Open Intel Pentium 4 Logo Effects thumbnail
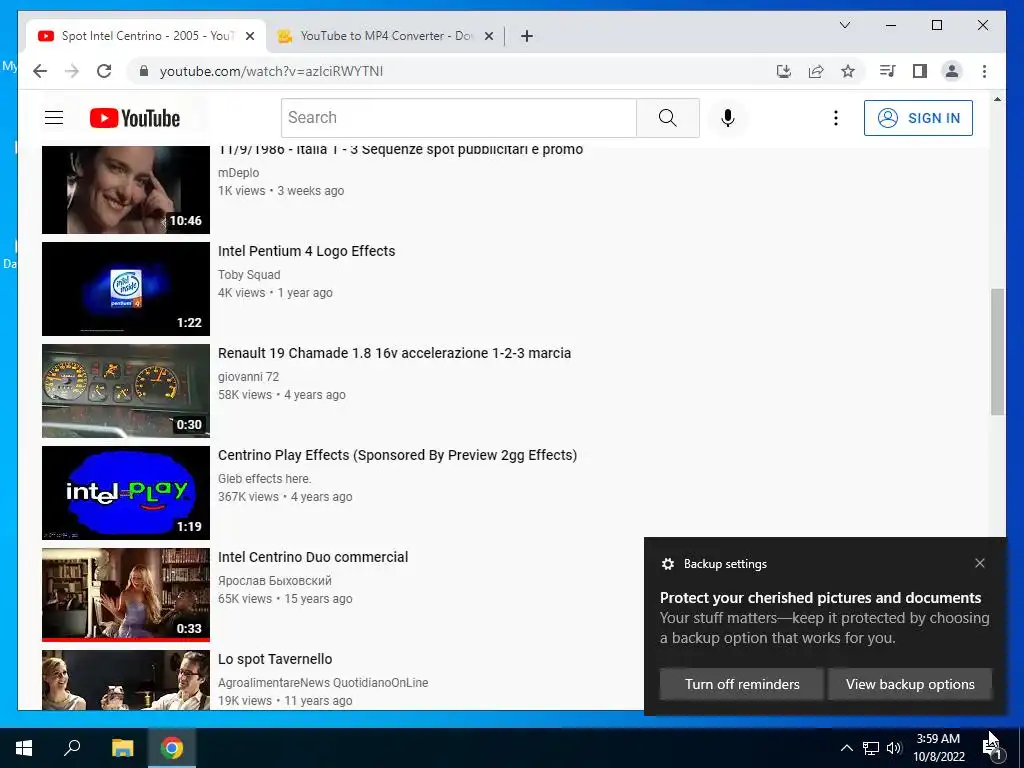The width and height of the screenshot is (1024, 768). [x=126, y=289]
